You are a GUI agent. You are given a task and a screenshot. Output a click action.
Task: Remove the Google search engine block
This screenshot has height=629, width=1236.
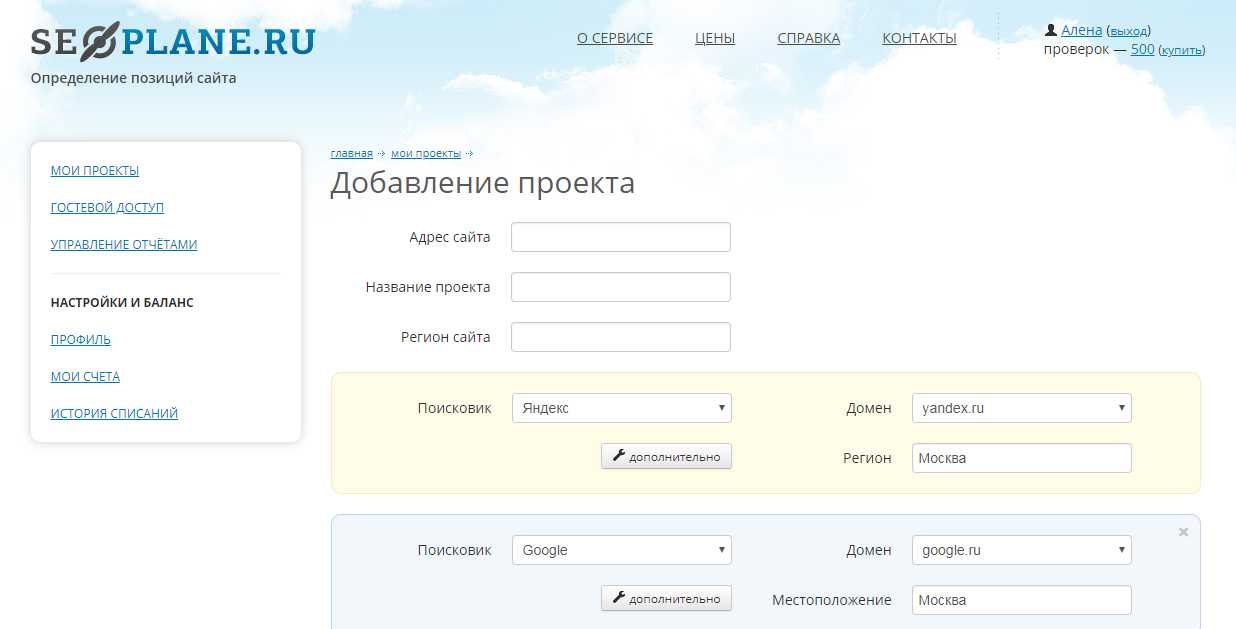(1183, 532)
